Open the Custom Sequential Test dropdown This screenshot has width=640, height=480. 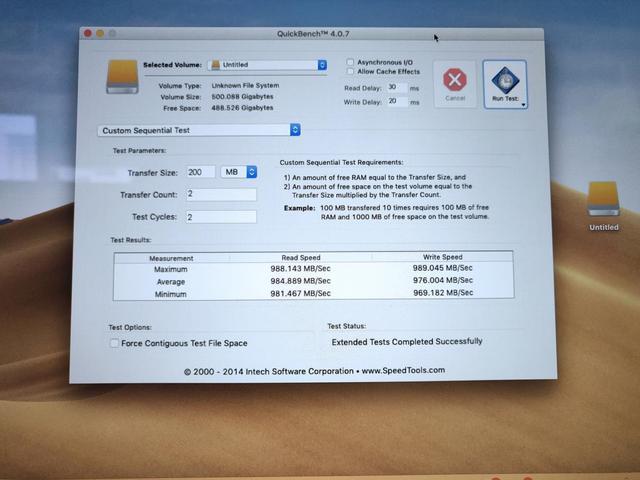[199, 130]
